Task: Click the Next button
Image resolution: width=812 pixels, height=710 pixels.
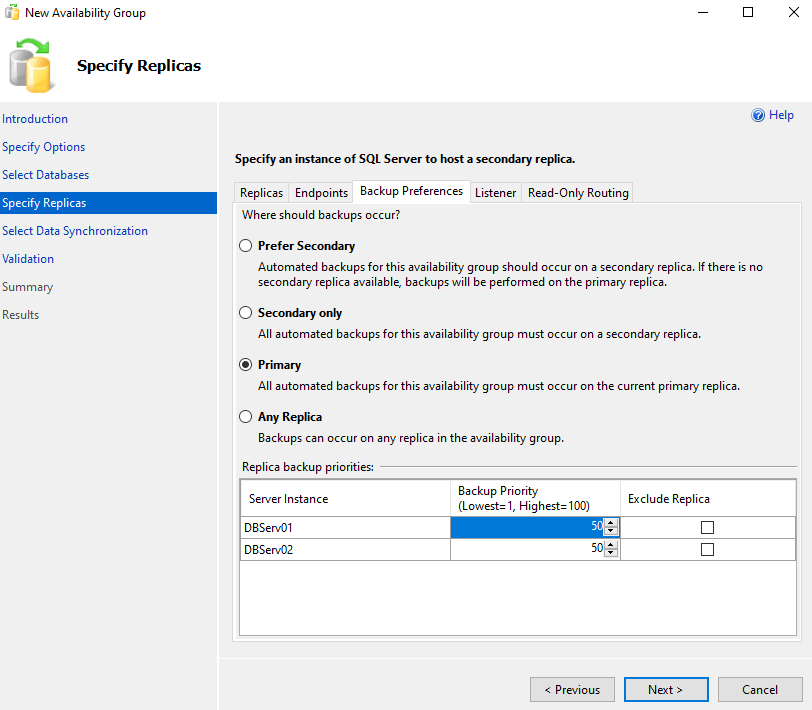Action: pos(665,689)
